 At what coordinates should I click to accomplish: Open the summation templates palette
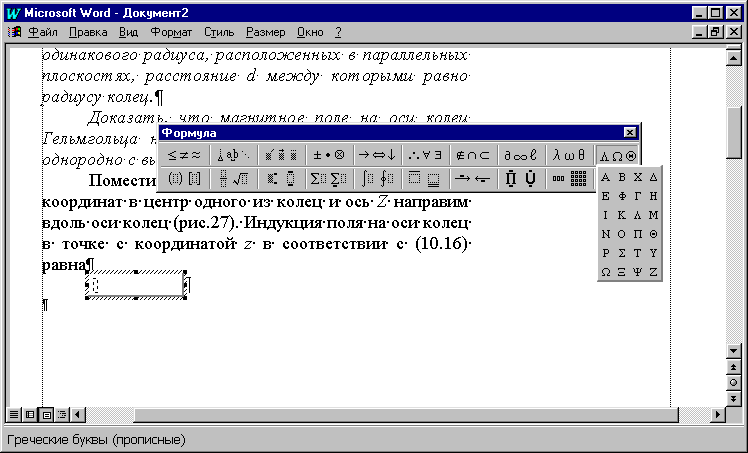coord(329,179)
